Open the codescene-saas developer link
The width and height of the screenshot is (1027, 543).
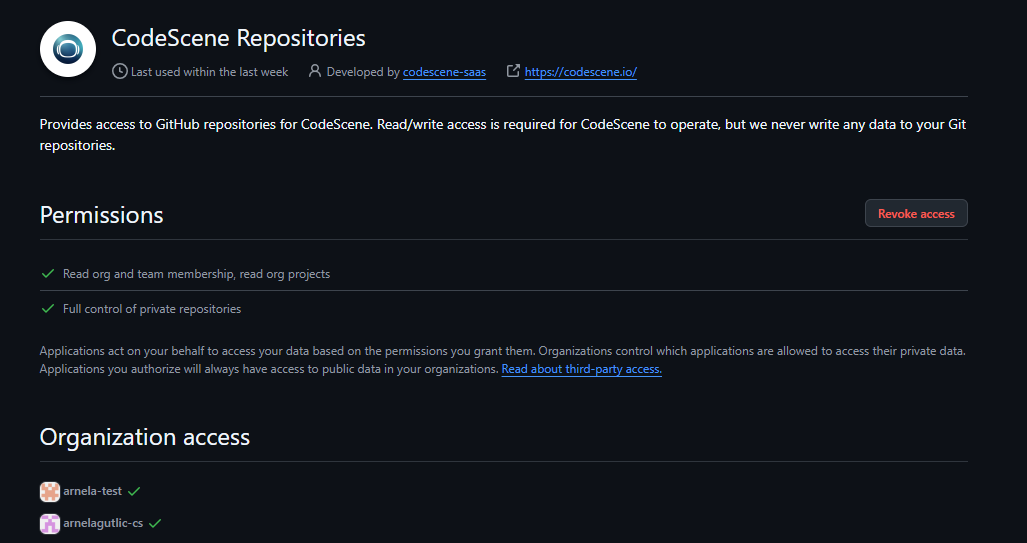[x=444, y=72]
